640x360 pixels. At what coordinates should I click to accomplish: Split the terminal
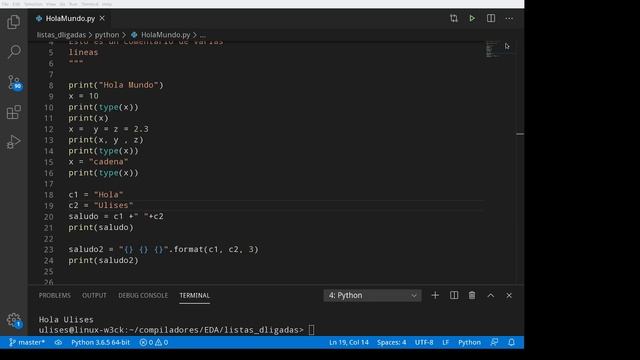point(454,295)
